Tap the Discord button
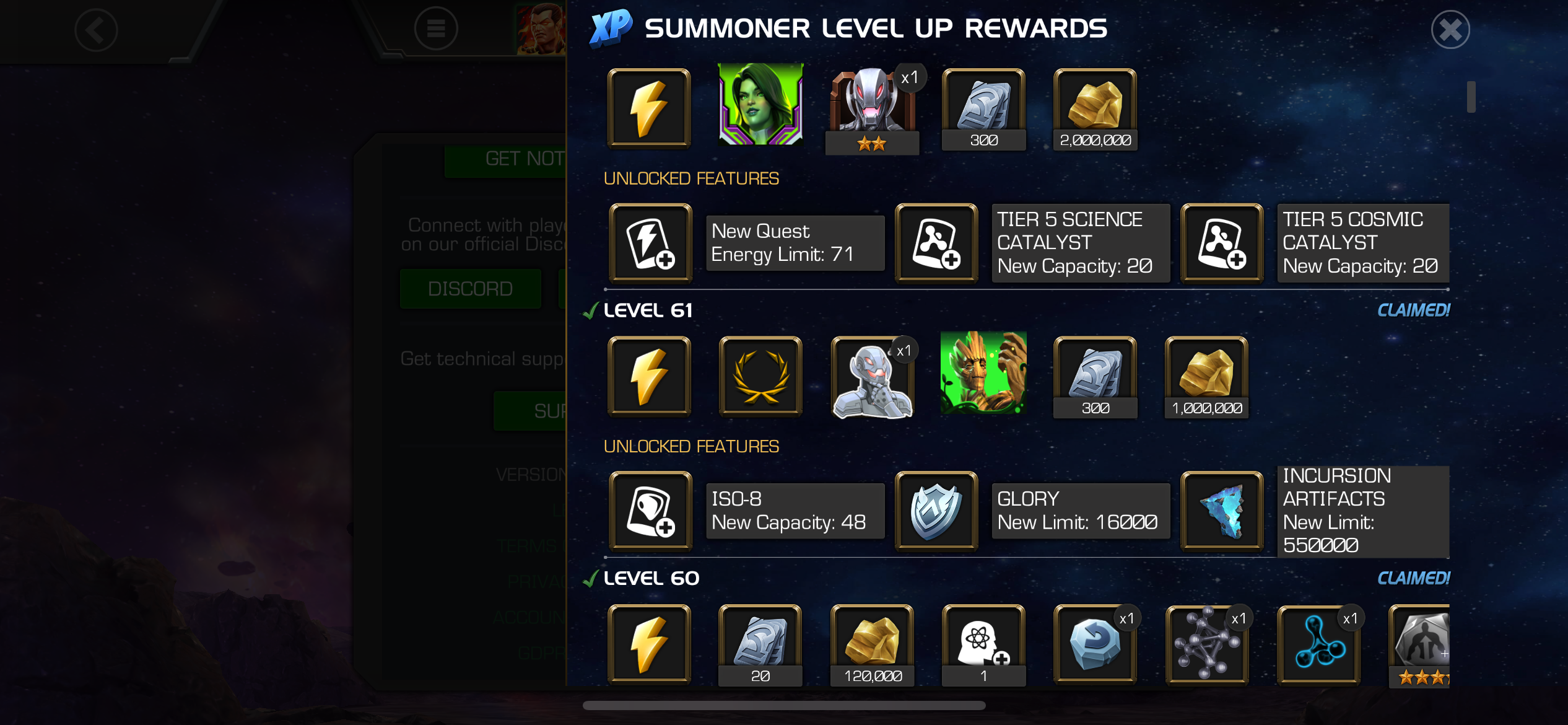1568x725 pixels. coord(471,289)
